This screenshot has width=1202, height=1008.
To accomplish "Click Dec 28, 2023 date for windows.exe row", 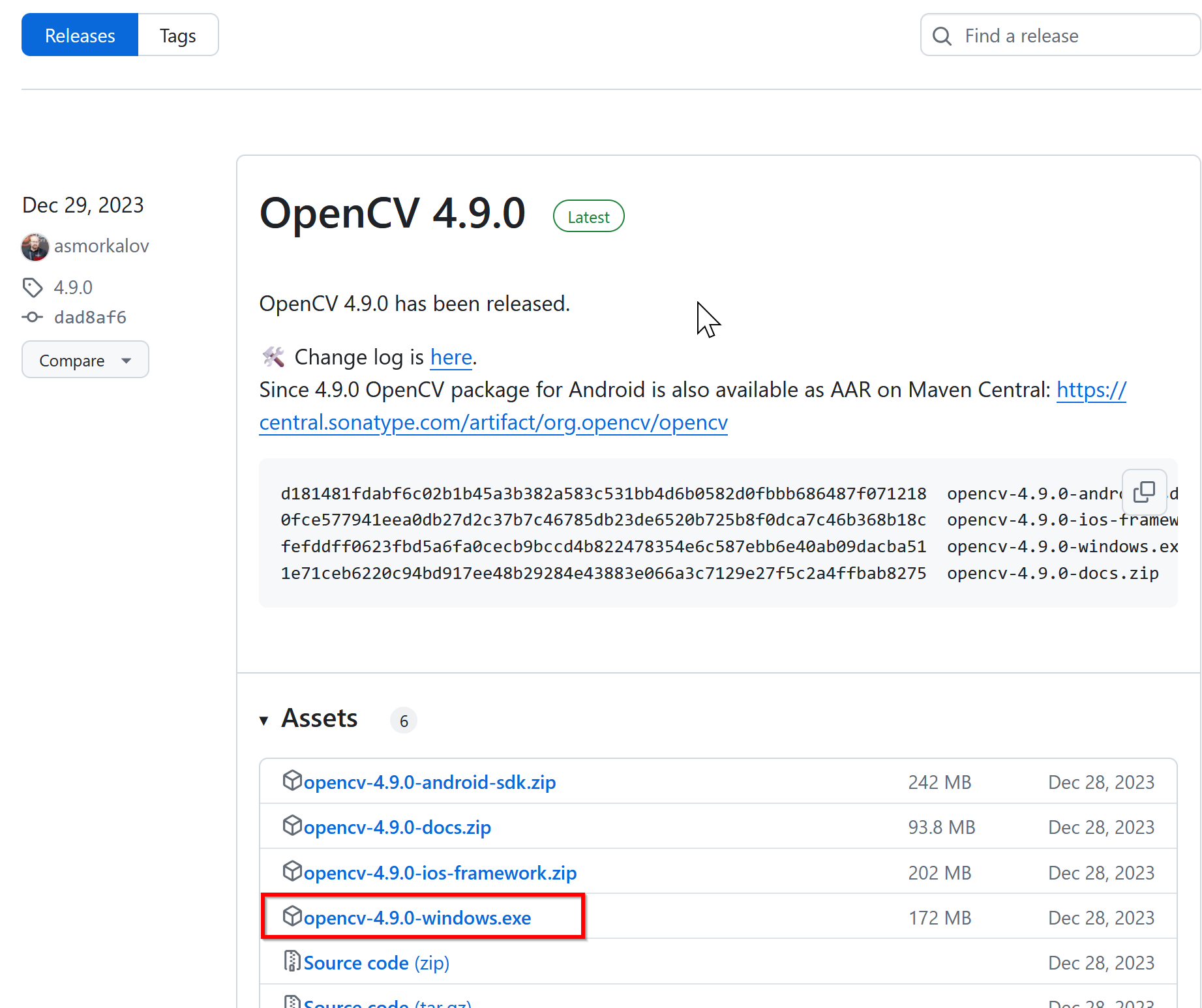I will (1101, 917).
